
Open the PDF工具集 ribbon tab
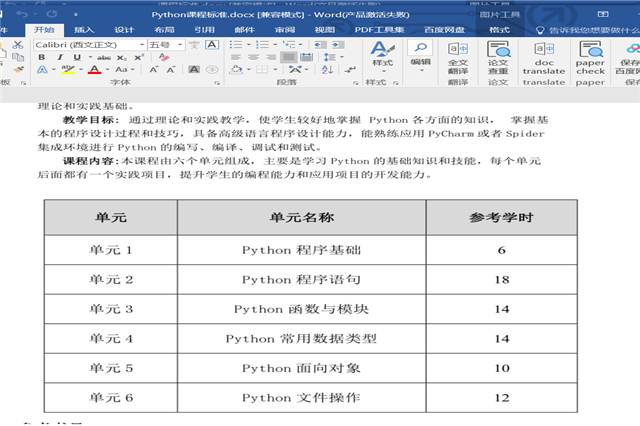[x=379, y=30]
